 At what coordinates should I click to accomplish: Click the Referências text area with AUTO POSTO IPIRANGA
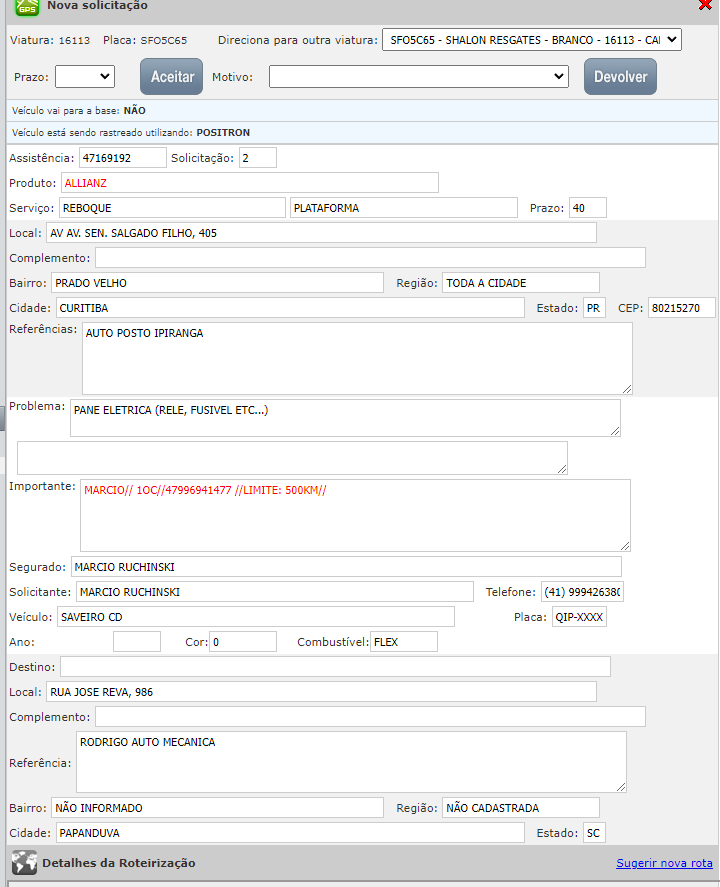356,358
